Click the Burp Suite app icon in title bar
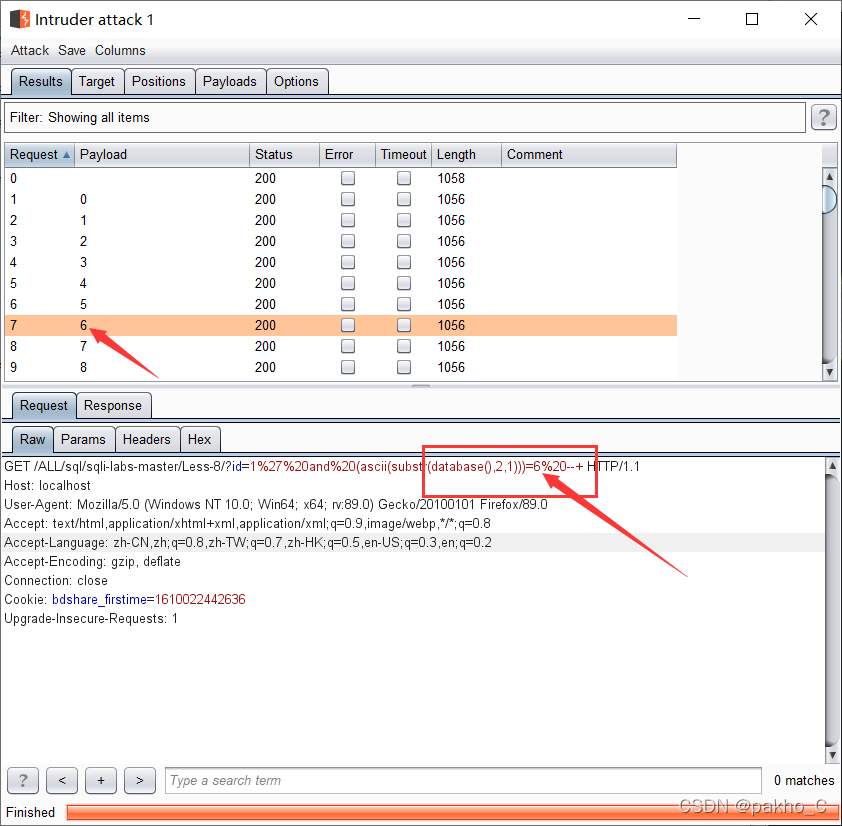842x826 pixels. 20,19
